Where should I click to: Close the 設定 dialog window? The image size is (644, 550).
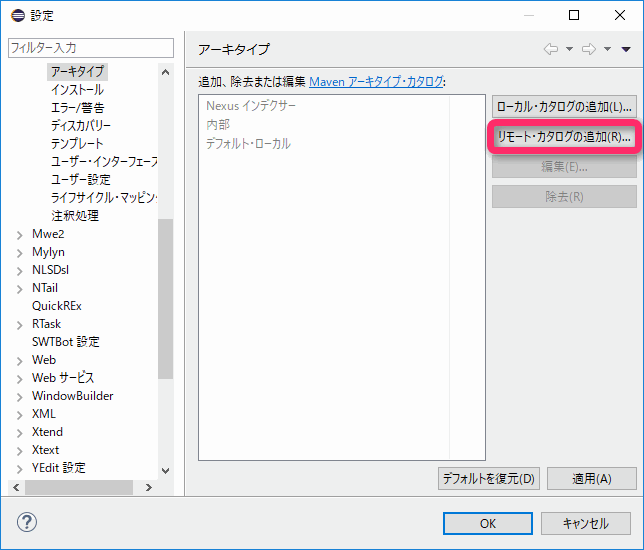point(620,16)
